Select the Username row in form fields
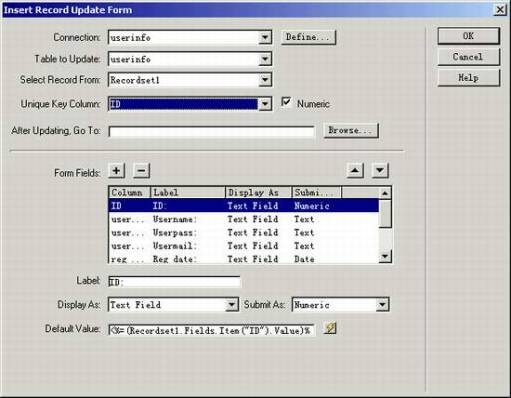The height and width of the screenshot is (398, 511). [x=244, y=219]
